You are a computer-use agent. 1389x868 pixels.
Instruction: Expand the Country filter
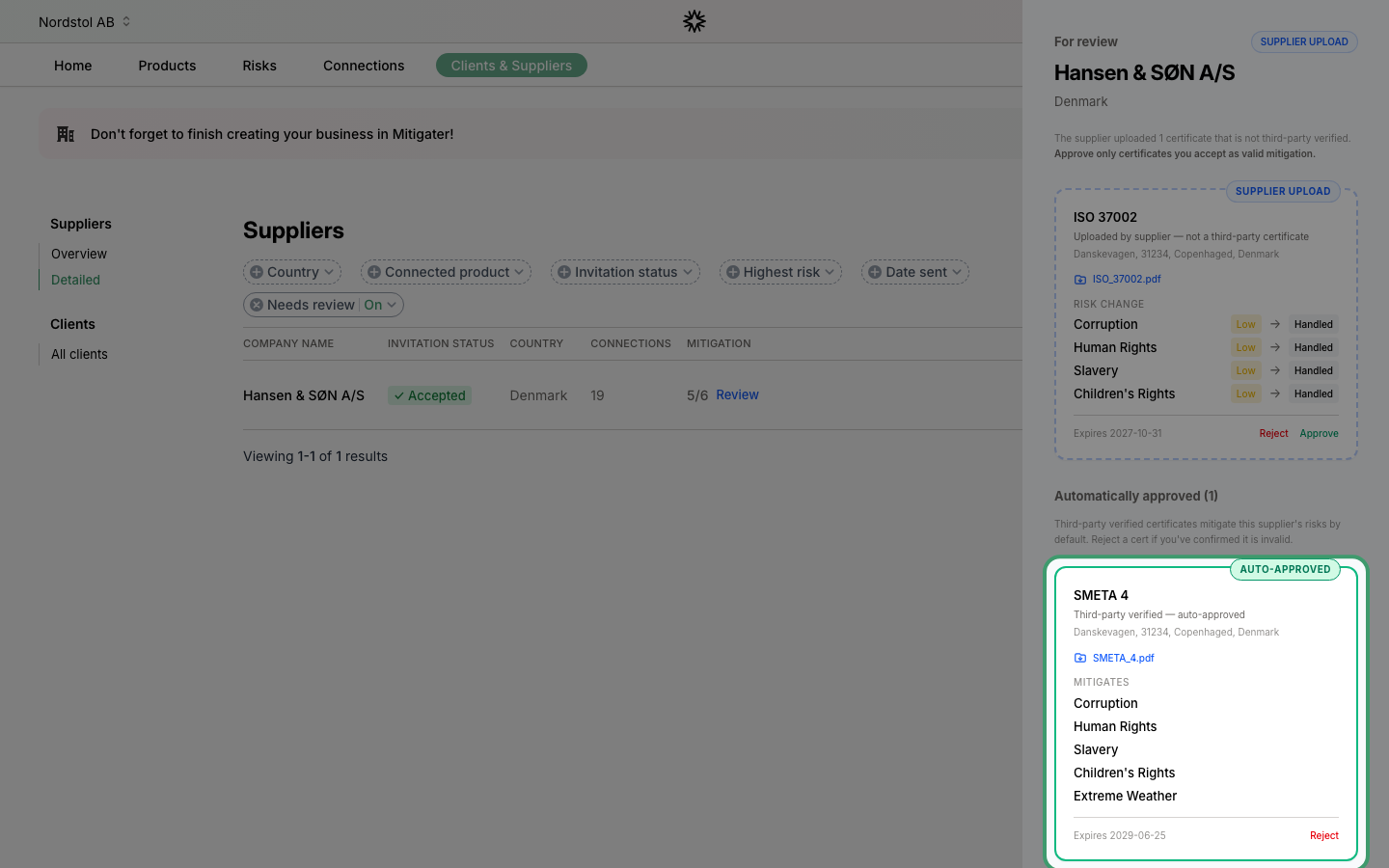tap(292, 272)
